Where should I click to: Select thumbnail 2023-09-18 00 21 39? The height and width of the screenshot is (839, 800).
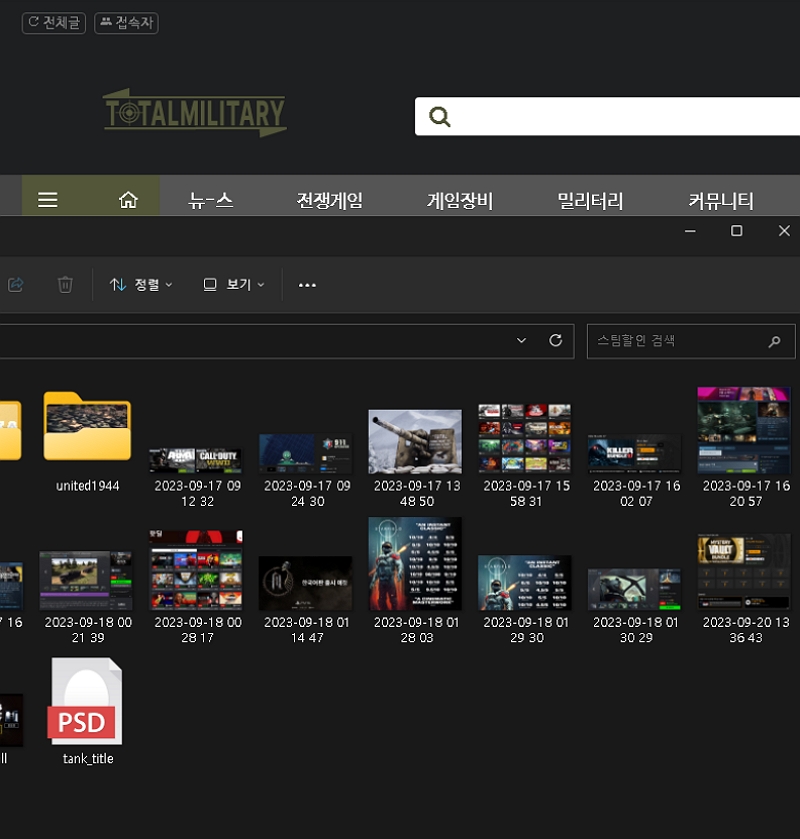click(86, 581)
